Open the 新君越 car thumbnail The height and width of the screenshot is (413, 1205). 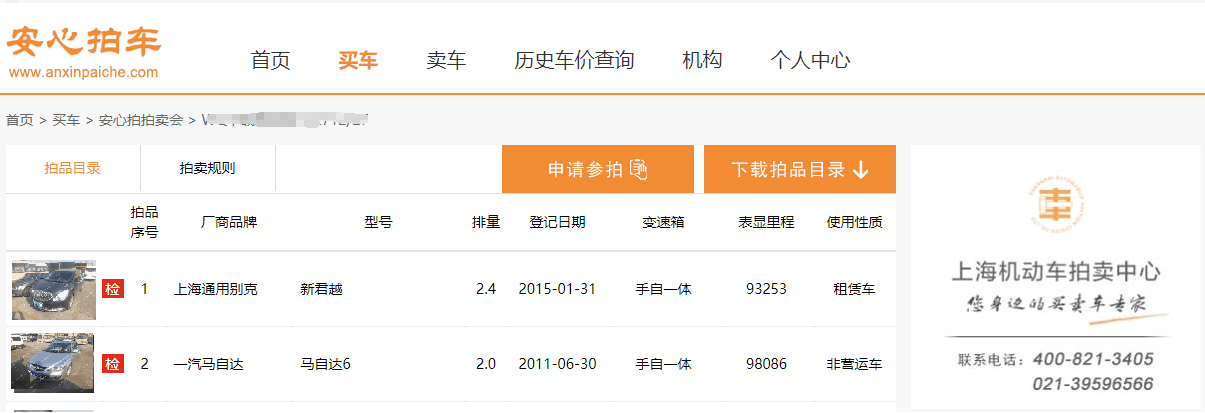(x=54, y=290)
